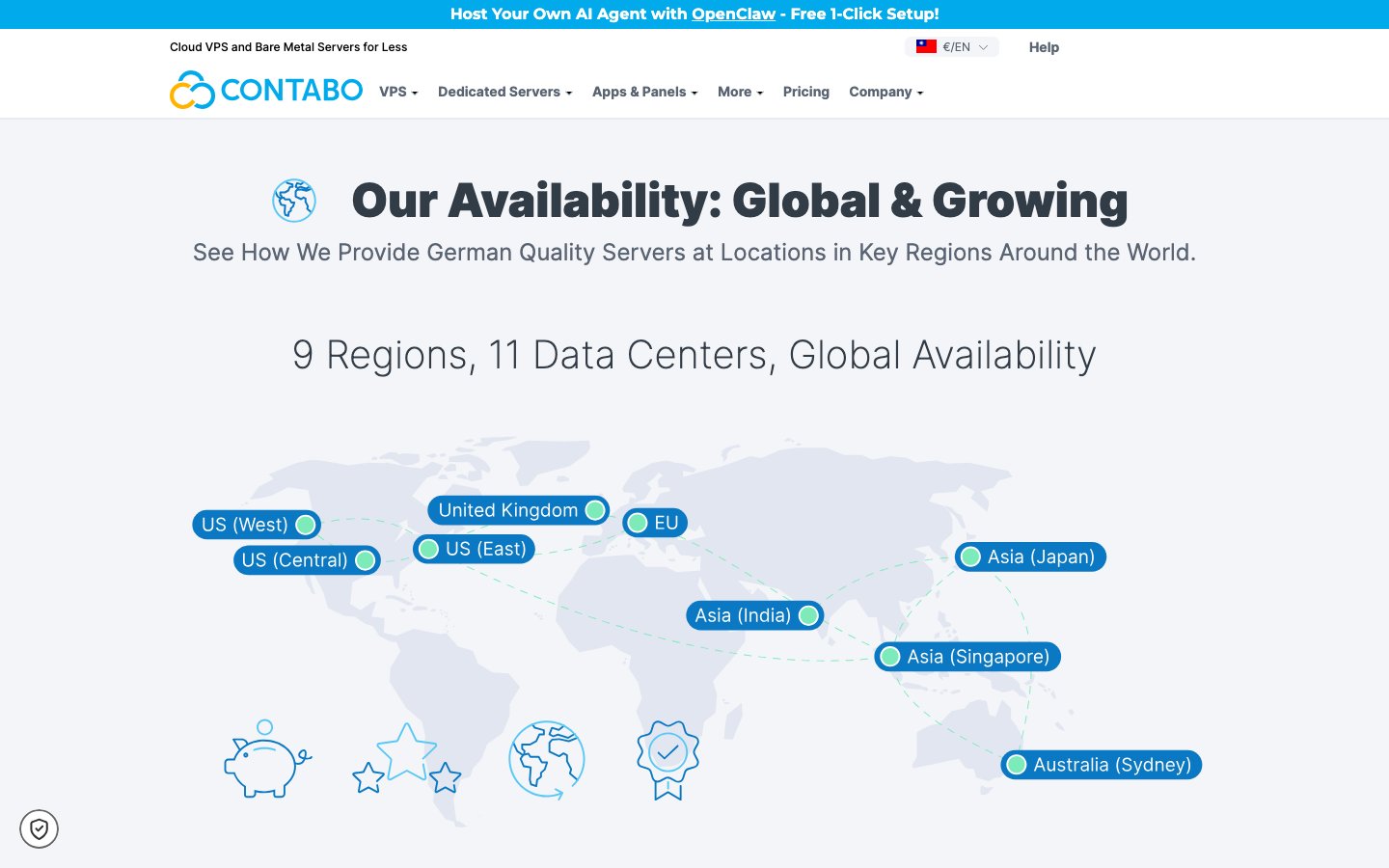This screenshot has width=1389, height=868.
Task: Select the Australia (Sydney) region marker
Action: click(1102, 765)
